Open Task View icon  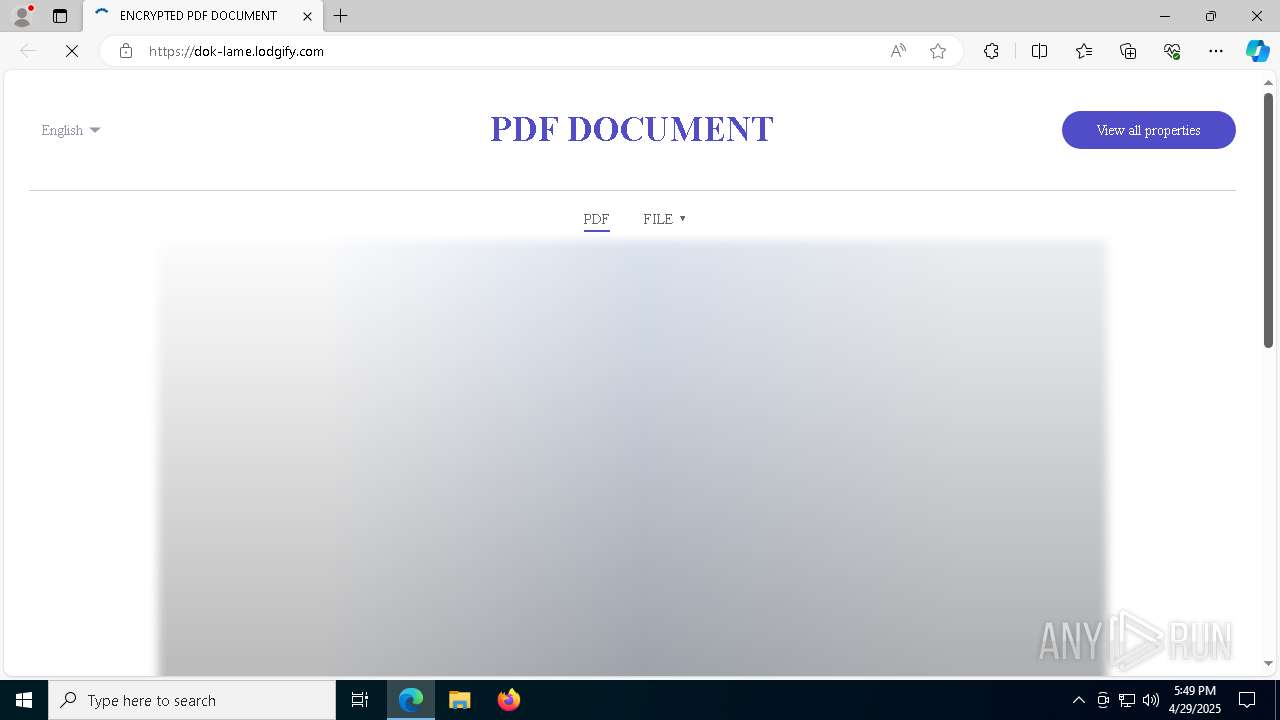(x=360, y=700)
